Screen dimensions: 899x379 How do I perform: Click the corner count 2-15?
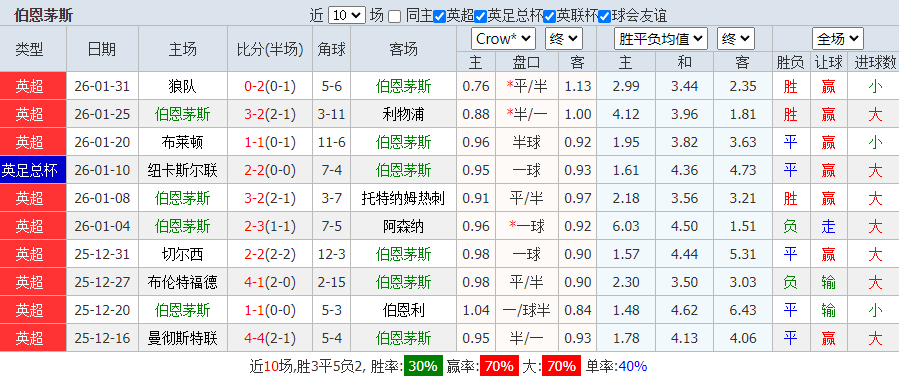pyautogui.click(x=331, y=283)
